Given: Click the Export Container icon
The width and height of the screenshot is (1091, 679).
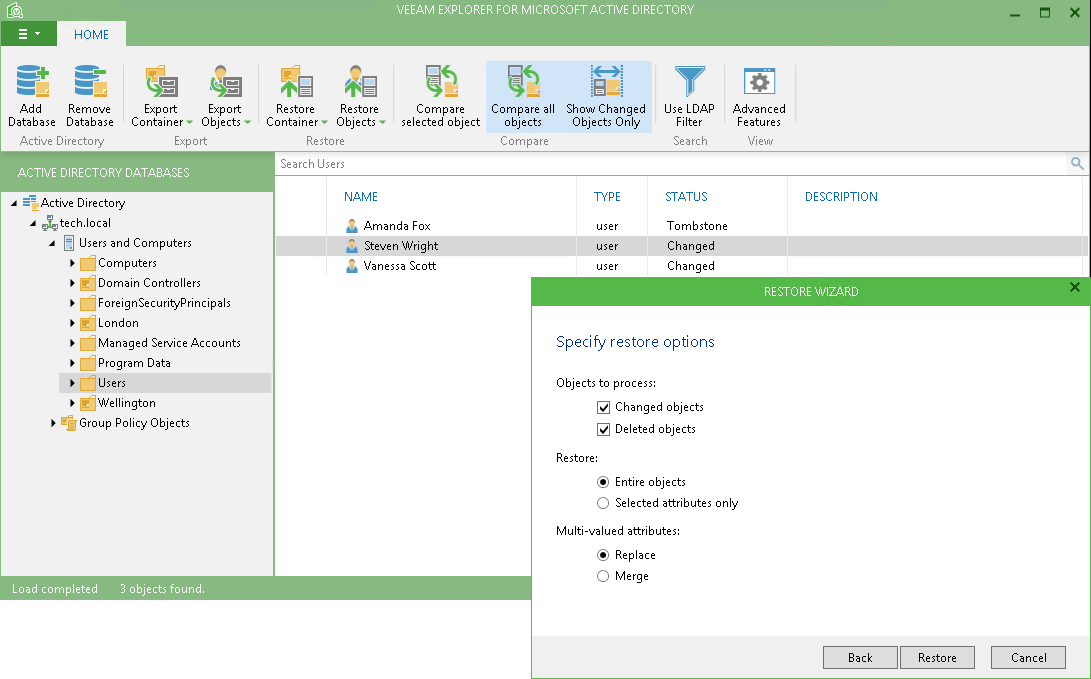Looking at the screenshot, I should pos(161,81).
